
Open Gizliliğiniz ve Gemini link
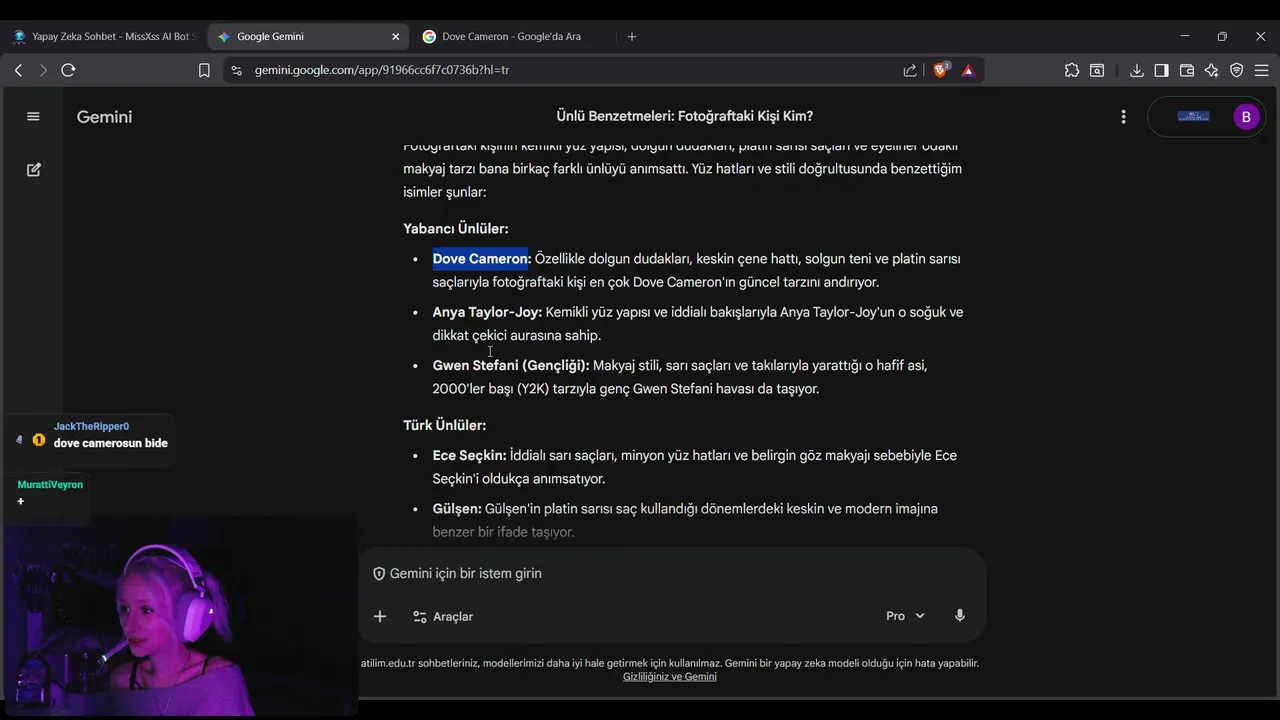click(x=670, y=677)
